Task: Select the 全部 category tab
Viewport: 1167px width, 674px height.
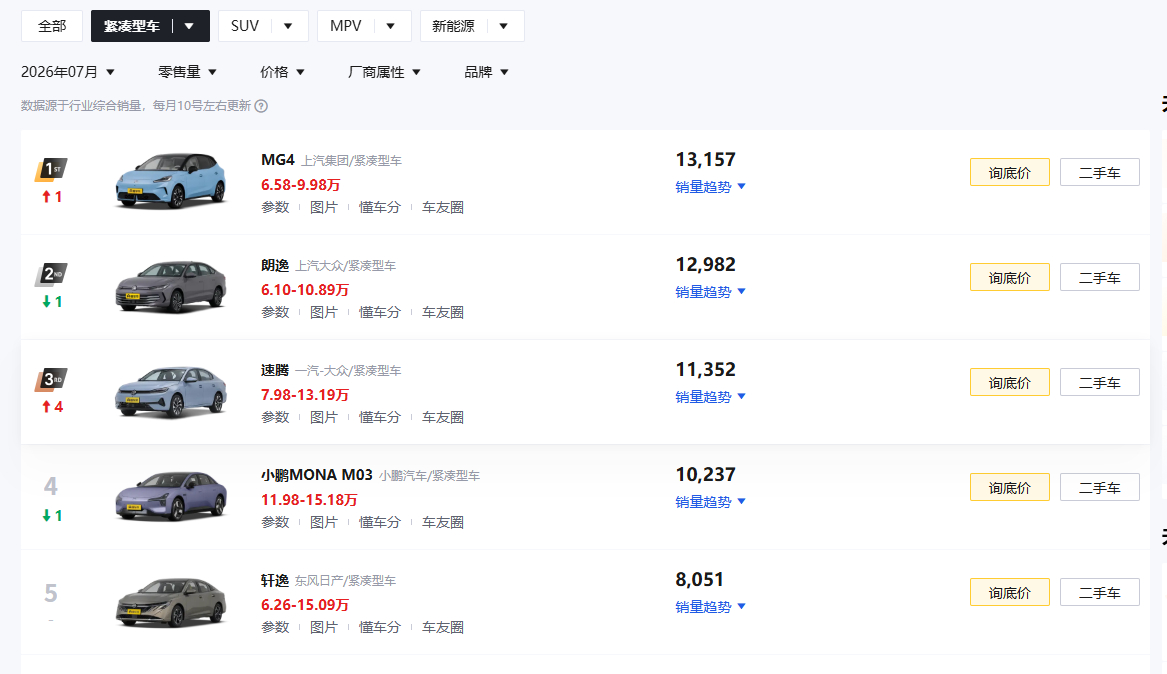Action: [52, 26]
